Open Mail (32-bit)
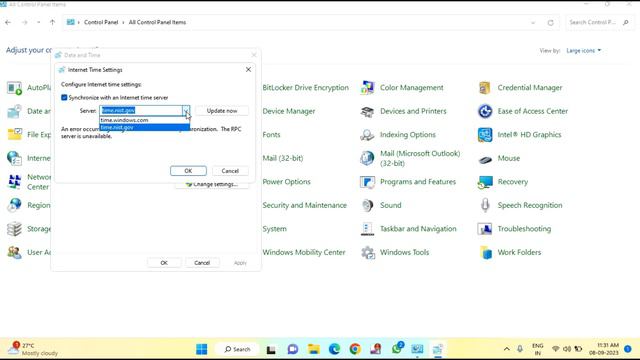The width and height of the screenshot is (640, 360). (283, 158)
